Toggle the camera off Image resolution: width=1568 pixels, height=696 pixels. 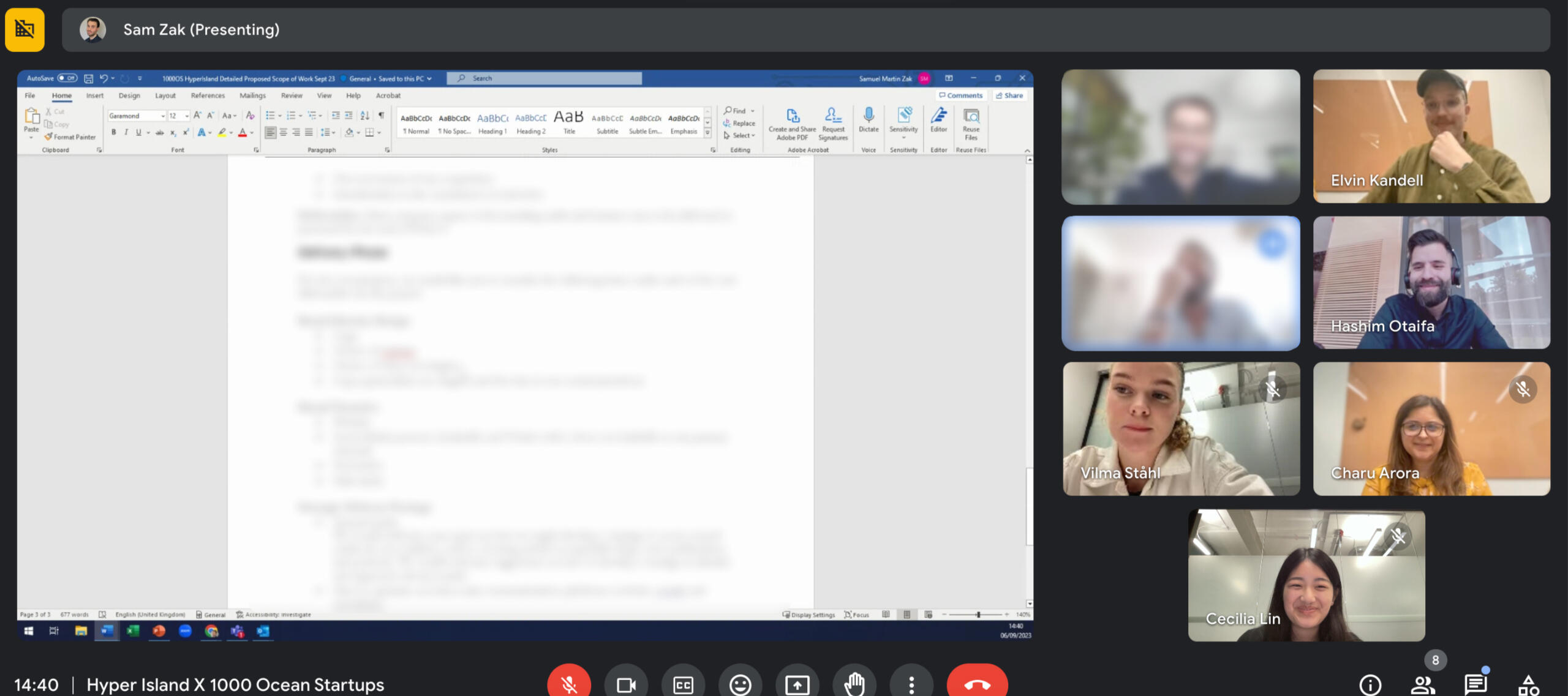[626, 684]
